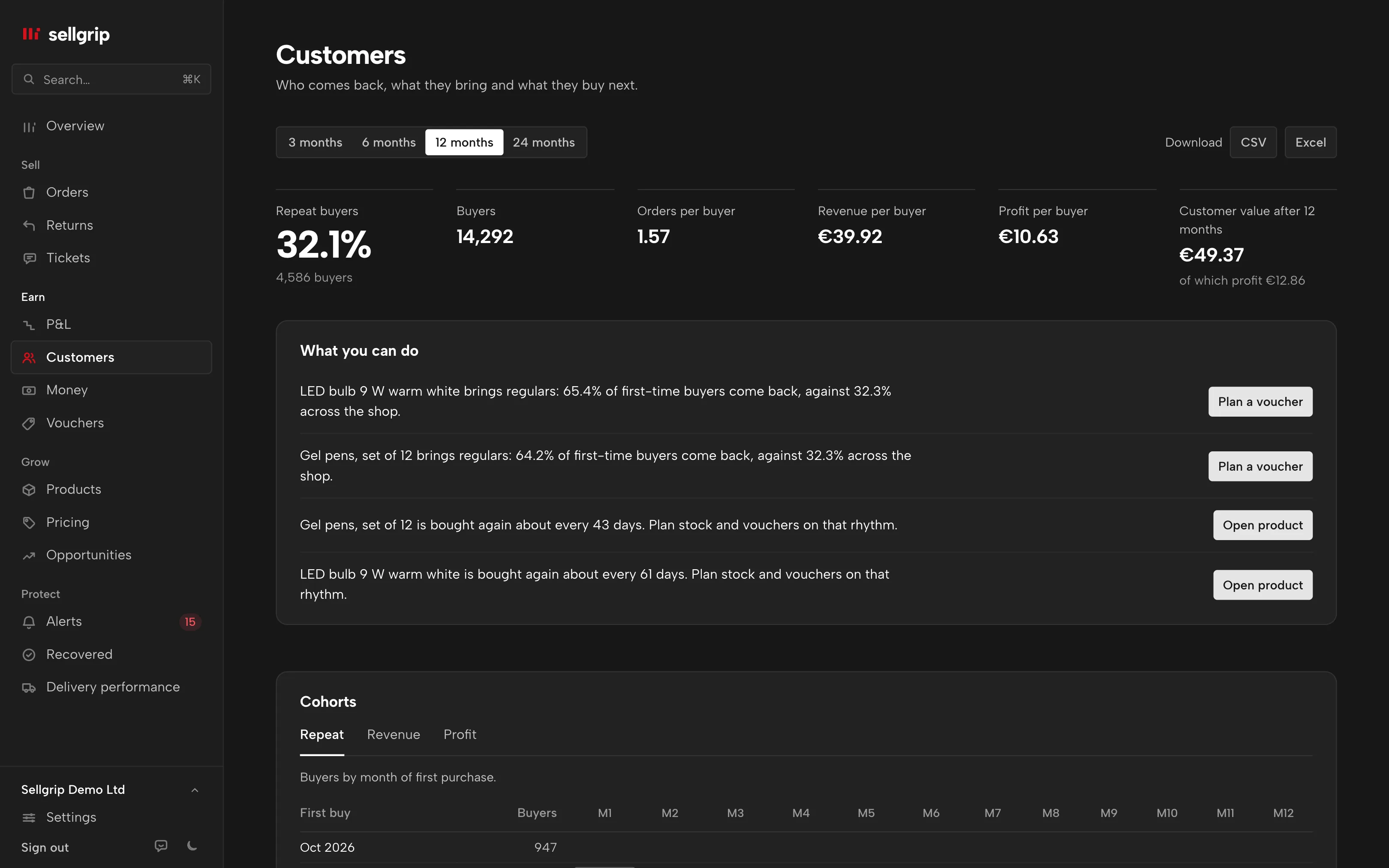The width and height of the screenshot is (1389, 868).
Task: Toggle dark mode with the moon icon
Action: 192,846
